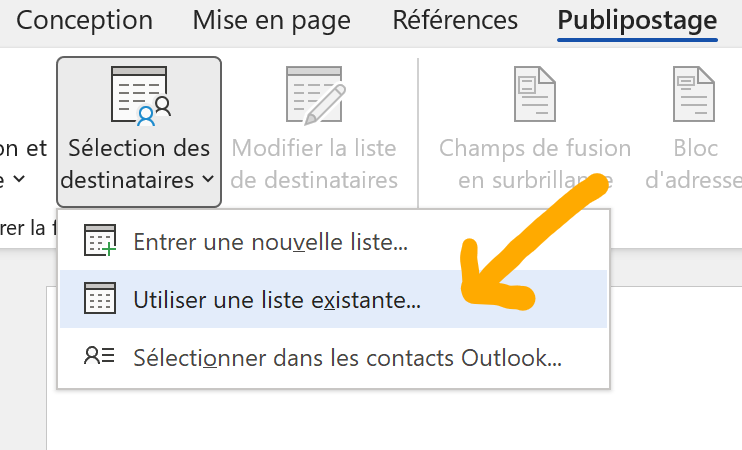Click the Outlook contacts person icon

click(x=99, y=355)
